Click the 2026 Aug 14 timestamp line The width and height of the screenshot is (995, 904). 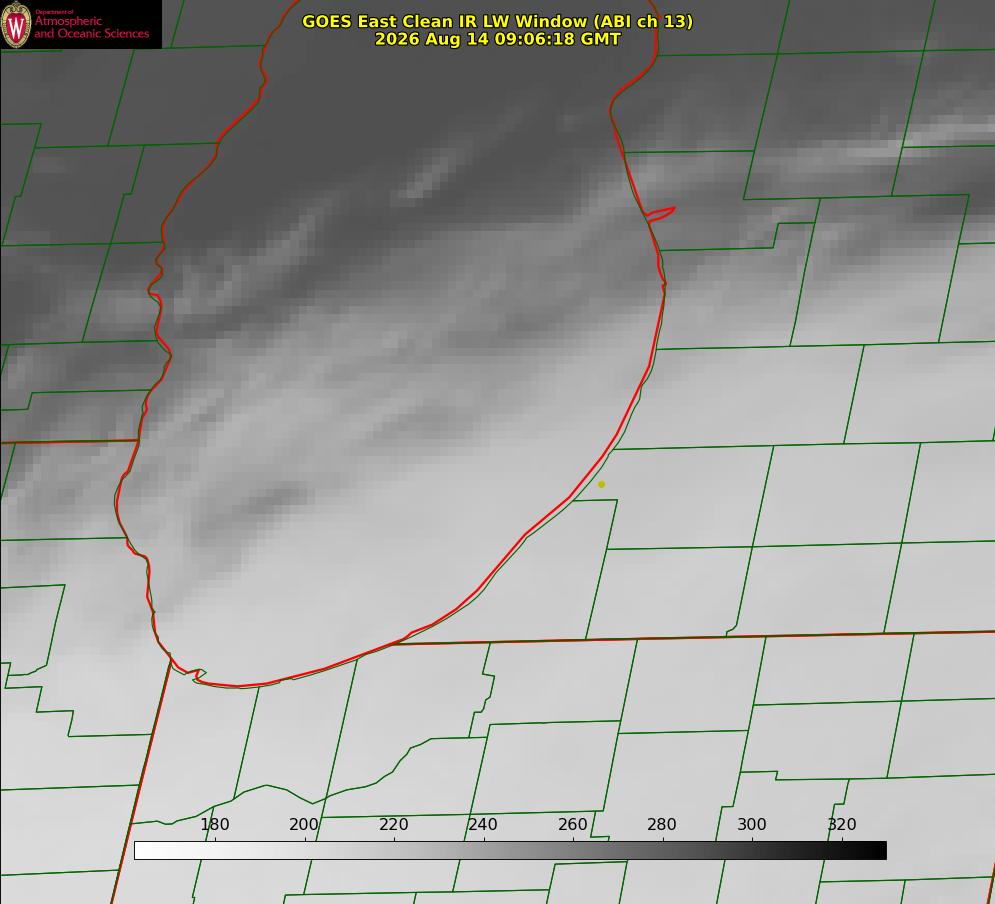pyautogui.click(x=497, y=39)
